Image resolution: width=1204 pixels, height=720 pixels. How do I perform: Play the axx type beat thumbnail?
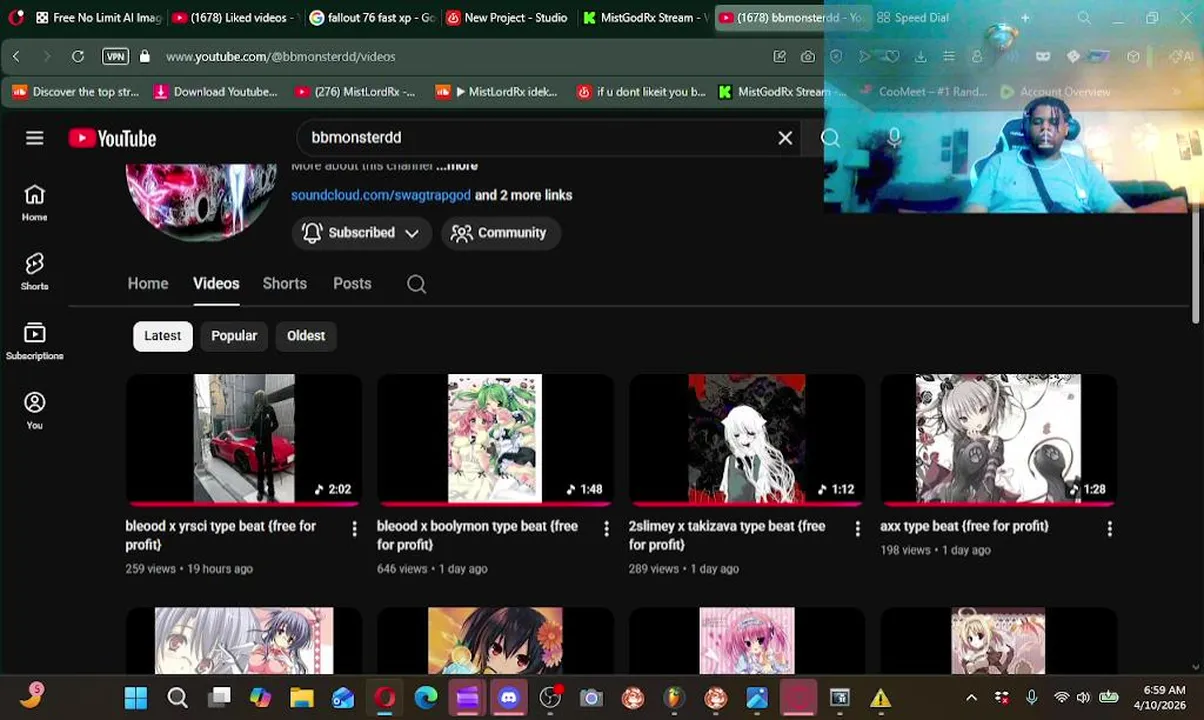tap(998, 438)
